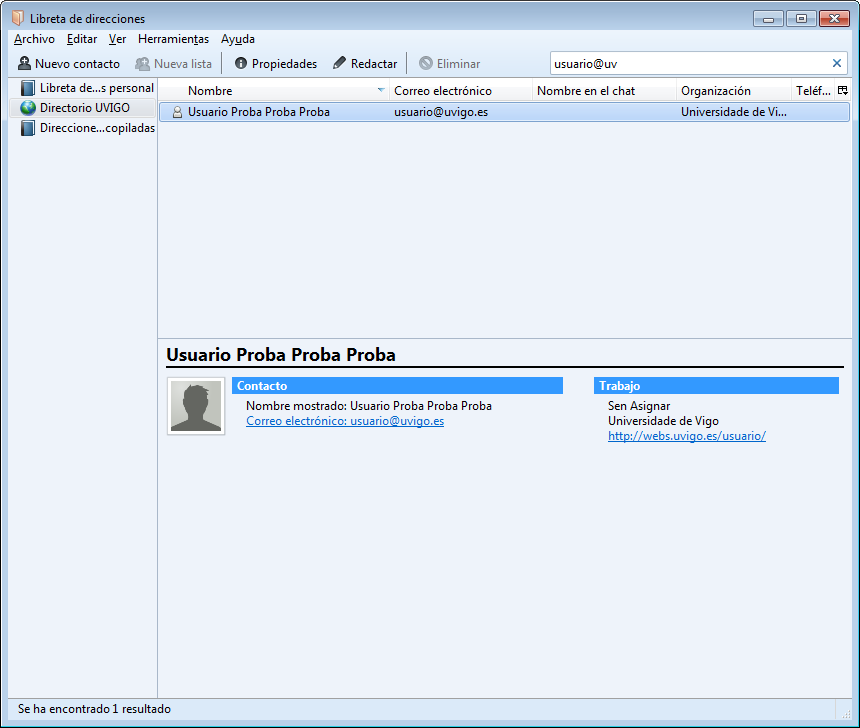This screenshot has height=728, width=860.
Task: Open the Archivo menu
Action: tap(34, 39)
